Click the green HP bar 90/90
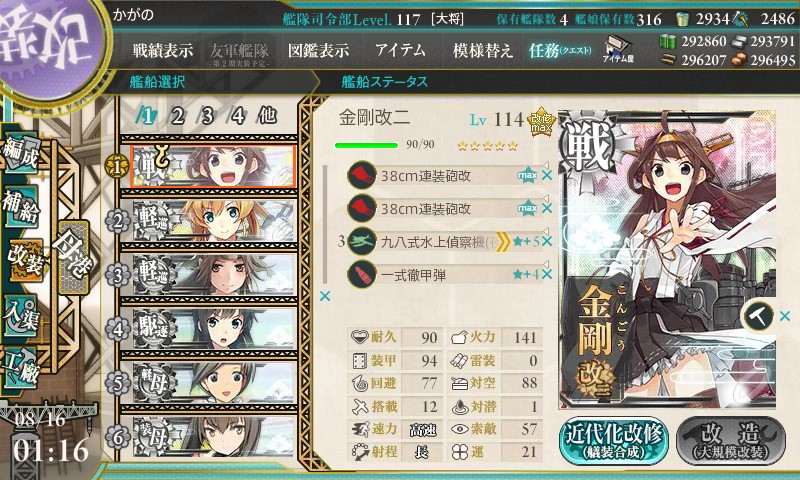The width and height of the screenshot is (800, 480). pos(366,145)
